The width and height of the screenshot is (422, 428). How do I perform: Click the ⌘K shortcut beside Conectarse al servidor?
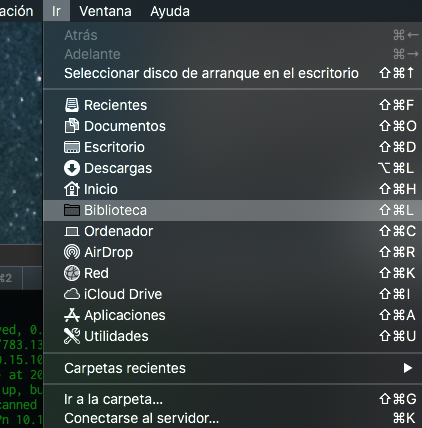[404, 418]
